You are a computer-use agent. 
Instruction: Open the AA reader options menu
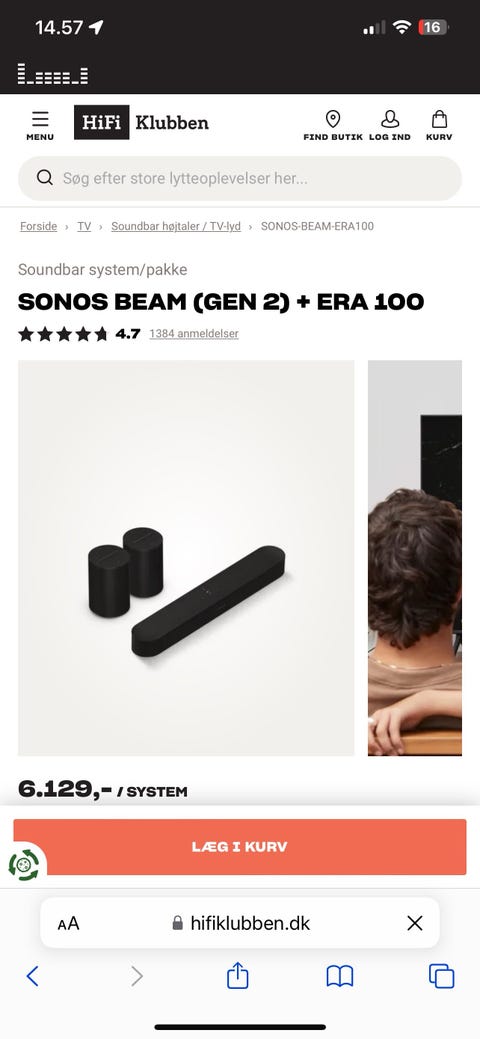(68, 923)
